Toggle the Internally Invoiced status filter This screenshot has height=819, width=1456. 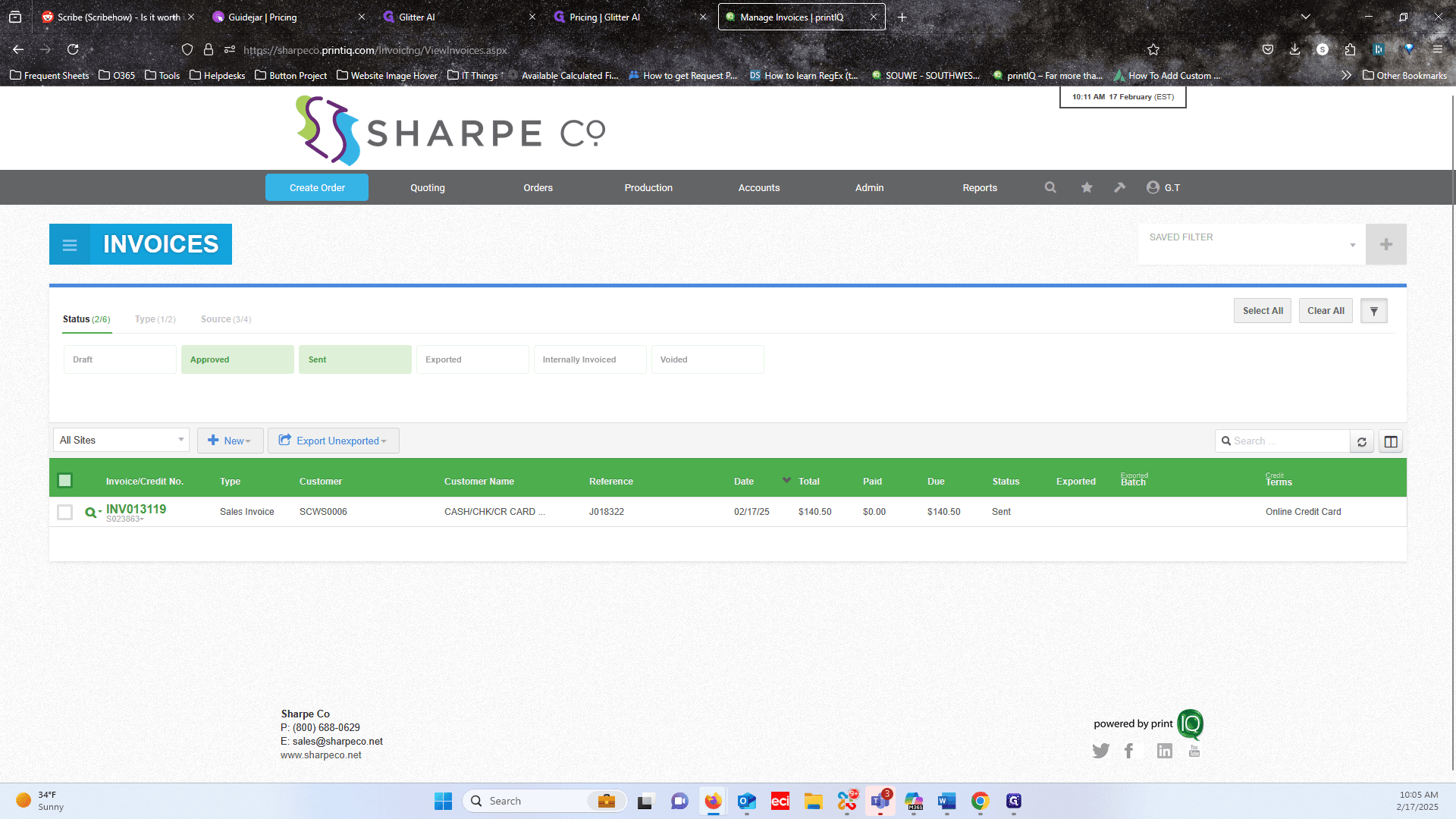pyautogui.click(x=590, y=359)
